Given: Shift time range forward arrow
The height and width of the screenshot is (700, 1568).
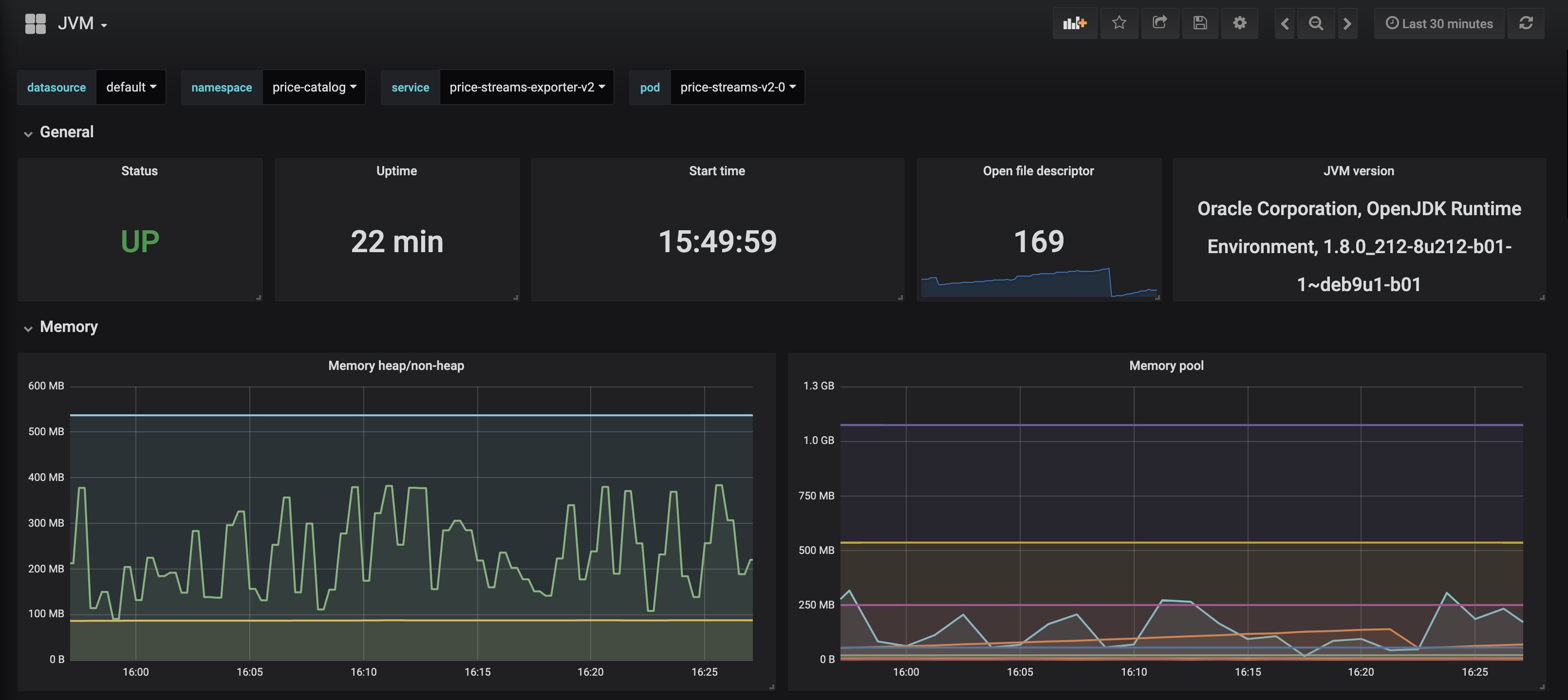Looking at the screenshot, I should pos(1347,24).
